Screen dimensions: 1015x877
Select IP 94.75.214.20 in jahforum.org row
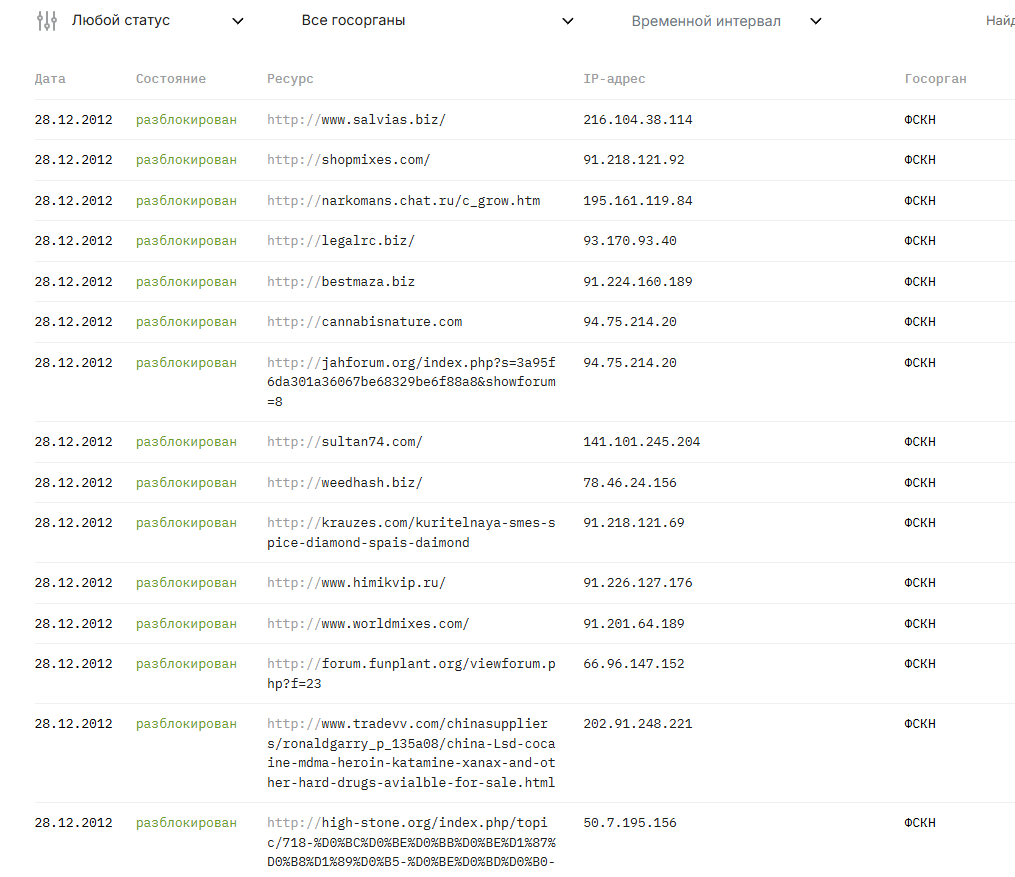630,362
